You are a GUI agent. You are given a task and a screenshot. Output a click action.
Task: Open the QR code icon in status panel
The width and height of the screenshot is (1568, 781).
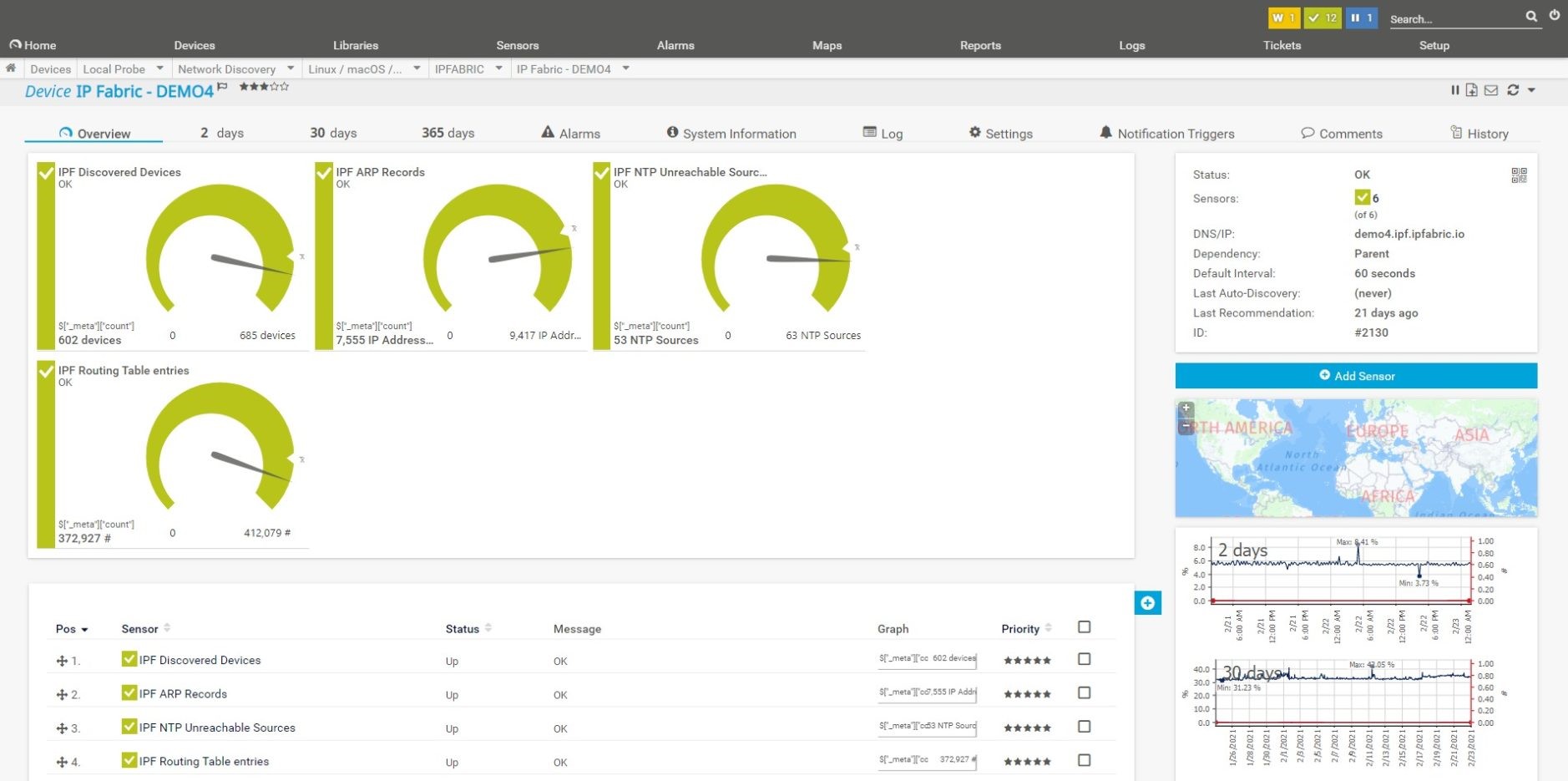(1519, 175)
